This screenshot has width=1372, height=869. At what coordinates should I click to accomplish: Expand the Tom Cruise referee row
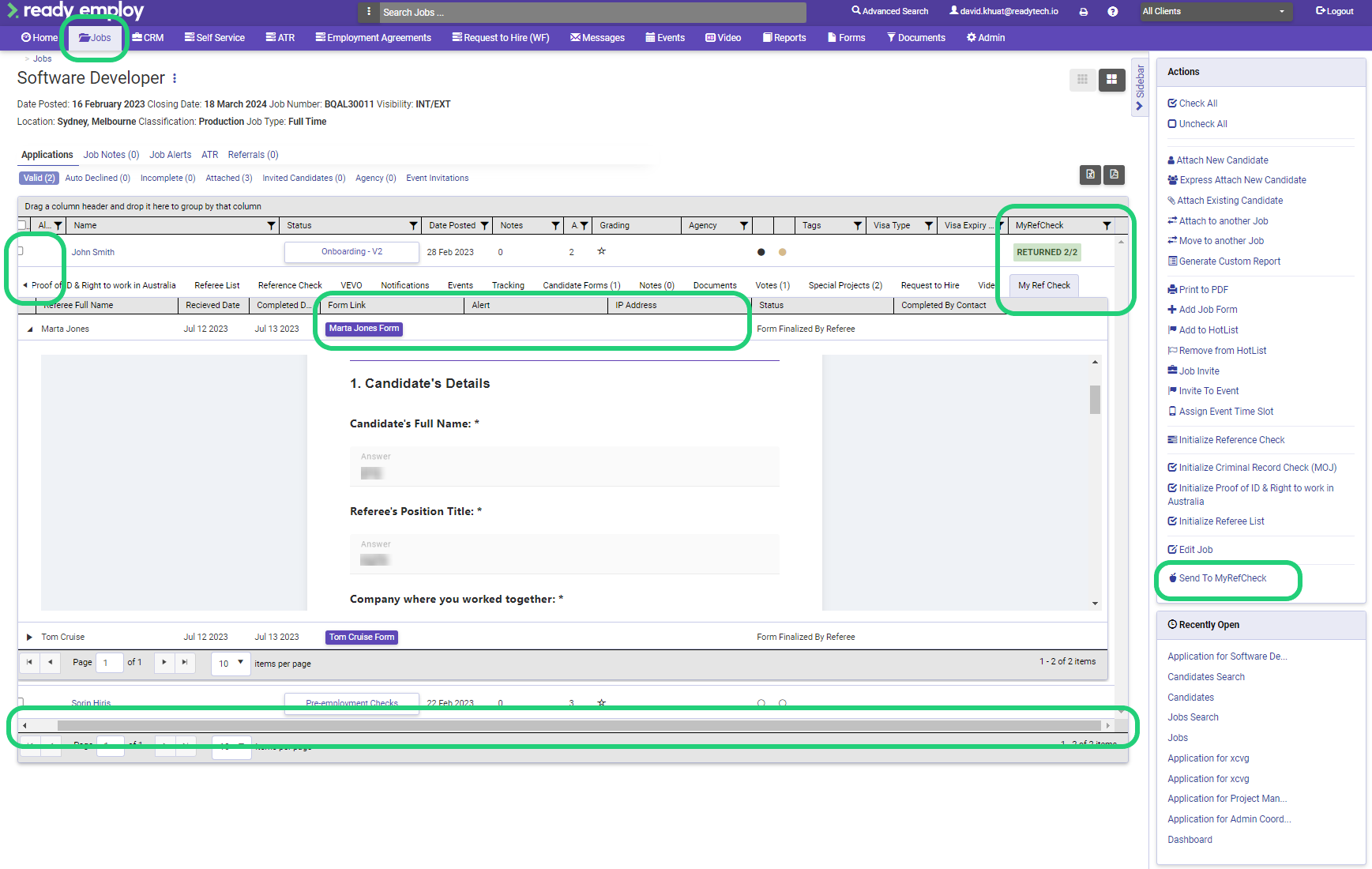pos(30,637)
